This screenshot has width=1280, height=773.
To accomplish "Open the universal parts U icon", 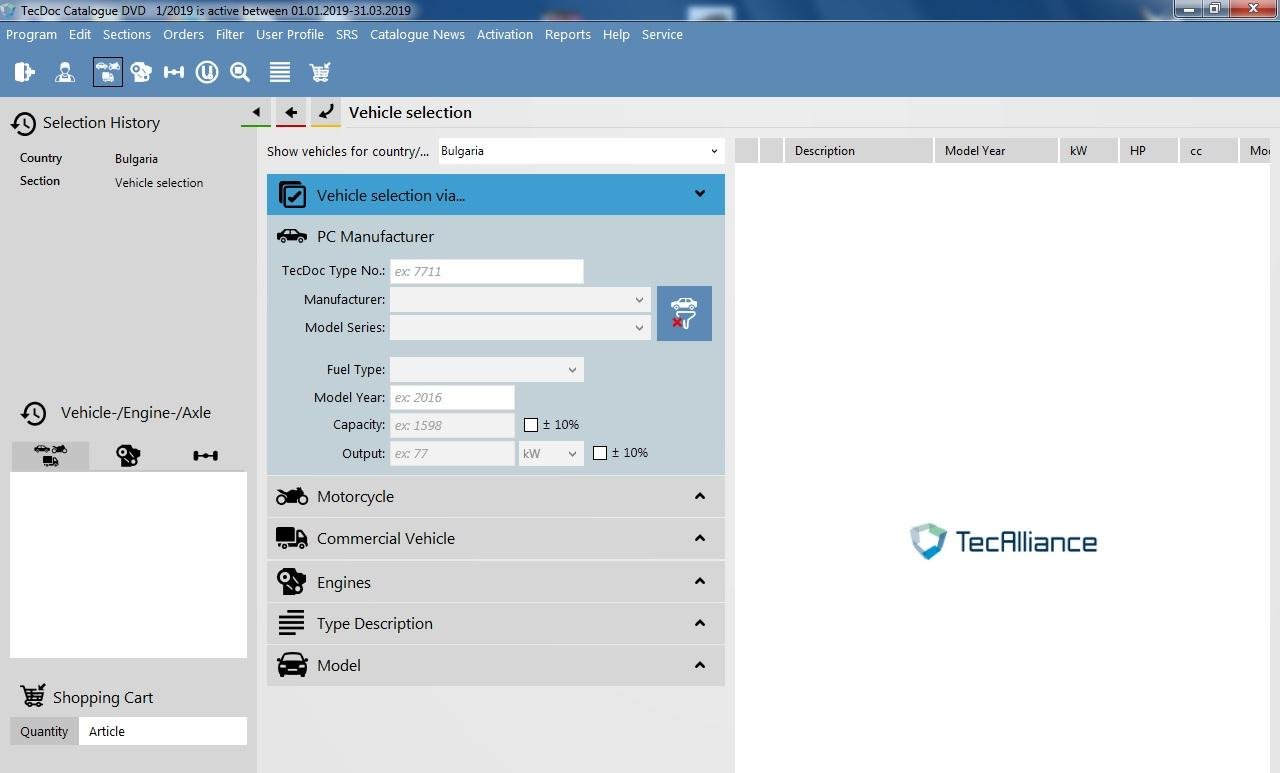I will tap(207, 72).
